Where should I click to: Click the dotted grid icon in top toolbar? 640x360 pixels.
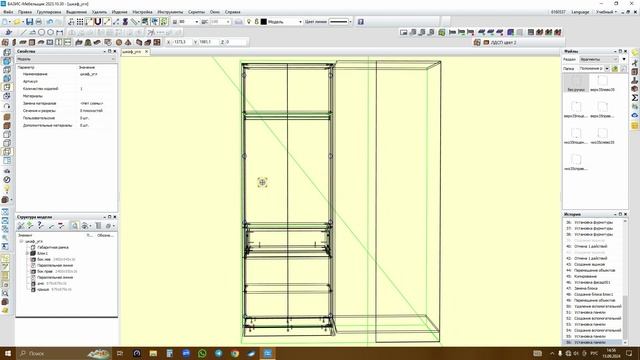(80, 22)
